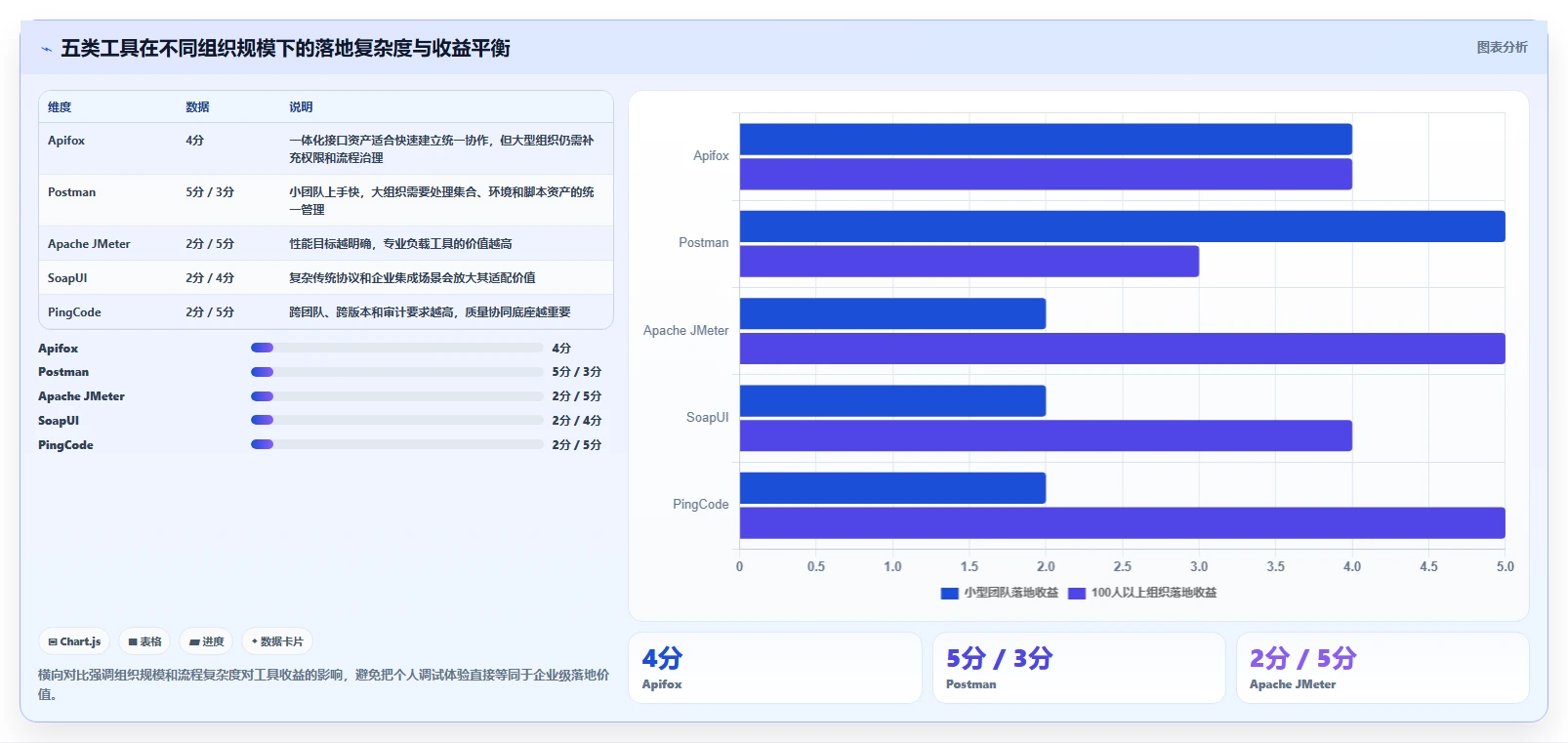
Task: Click the 2分 / 4分 cell in SoapUI table row
Action: coord(210,278)
